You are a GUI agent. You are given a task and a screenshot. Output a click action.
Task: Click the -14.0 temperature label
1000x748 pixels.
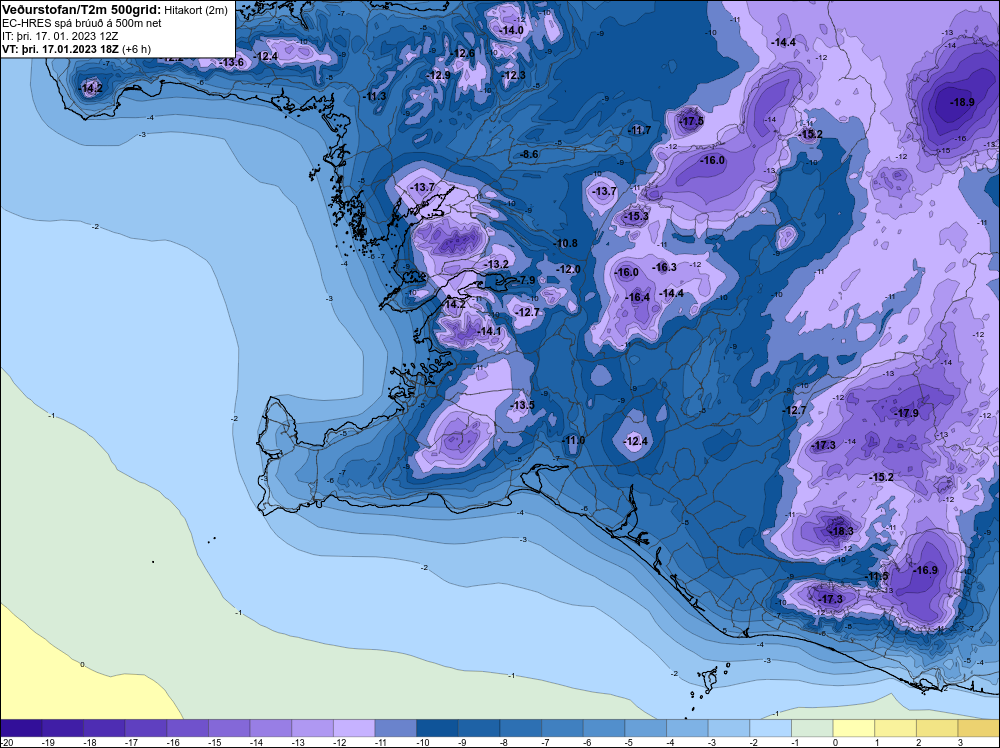tap(511, 31)
